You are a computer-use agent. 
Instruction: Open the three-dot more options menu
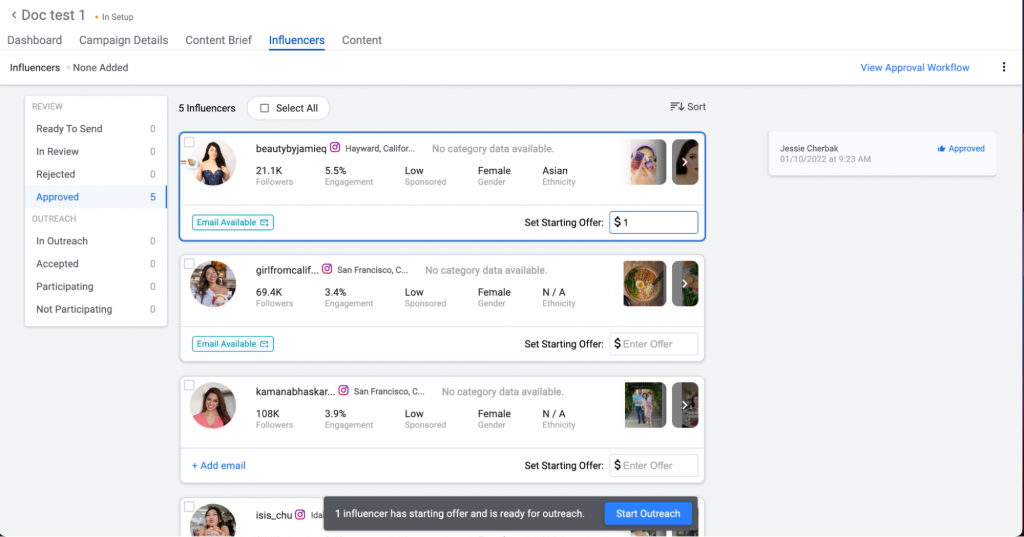pyautogui.click(x=1003, y=68)
